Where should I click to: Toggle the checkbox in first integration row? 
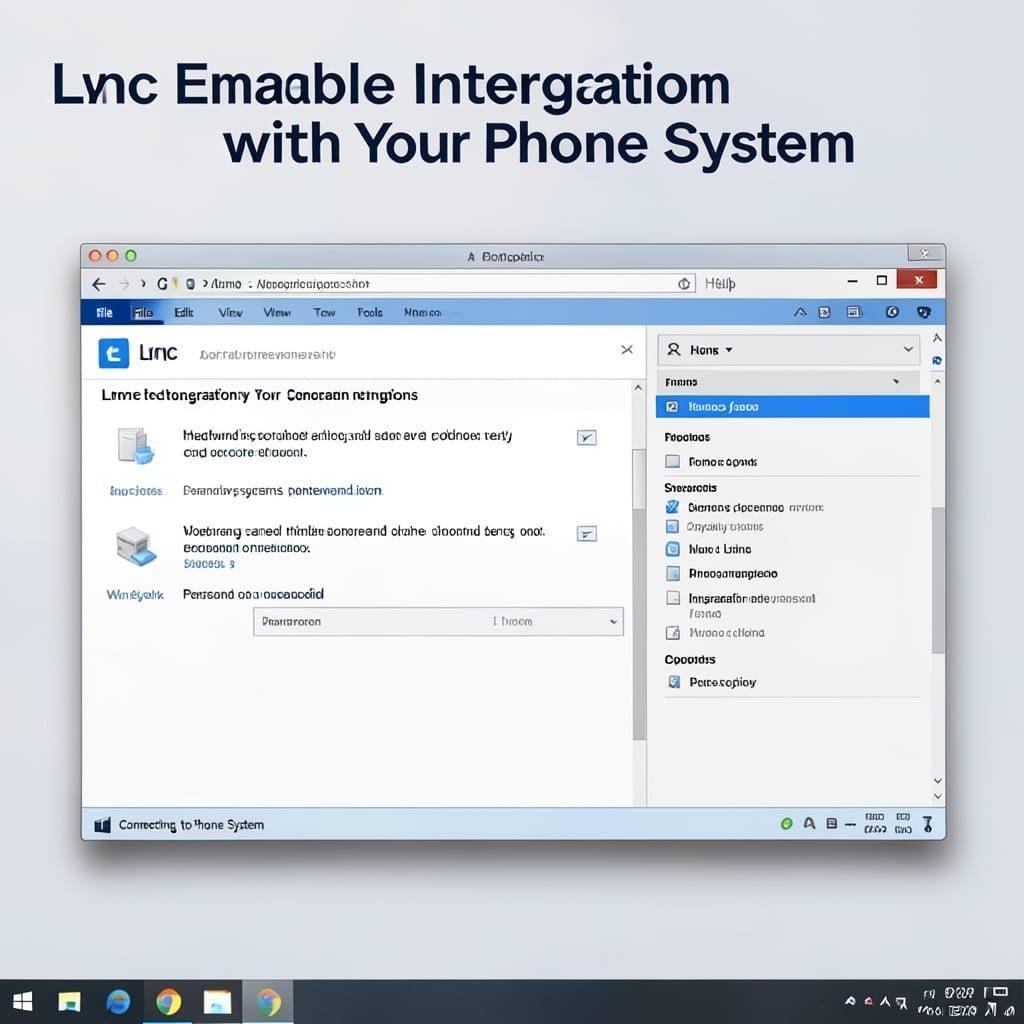(586, 438)
